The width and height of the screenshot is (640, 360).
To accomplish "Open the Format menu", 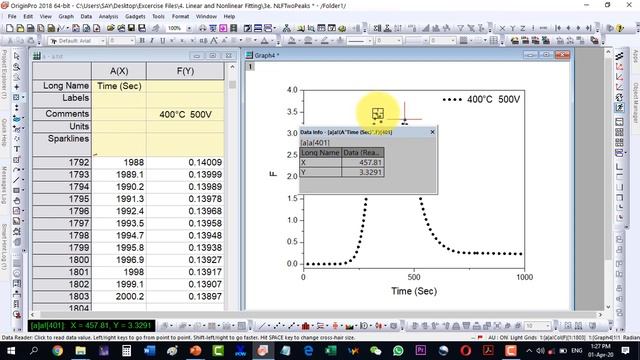I will (180, 16).
